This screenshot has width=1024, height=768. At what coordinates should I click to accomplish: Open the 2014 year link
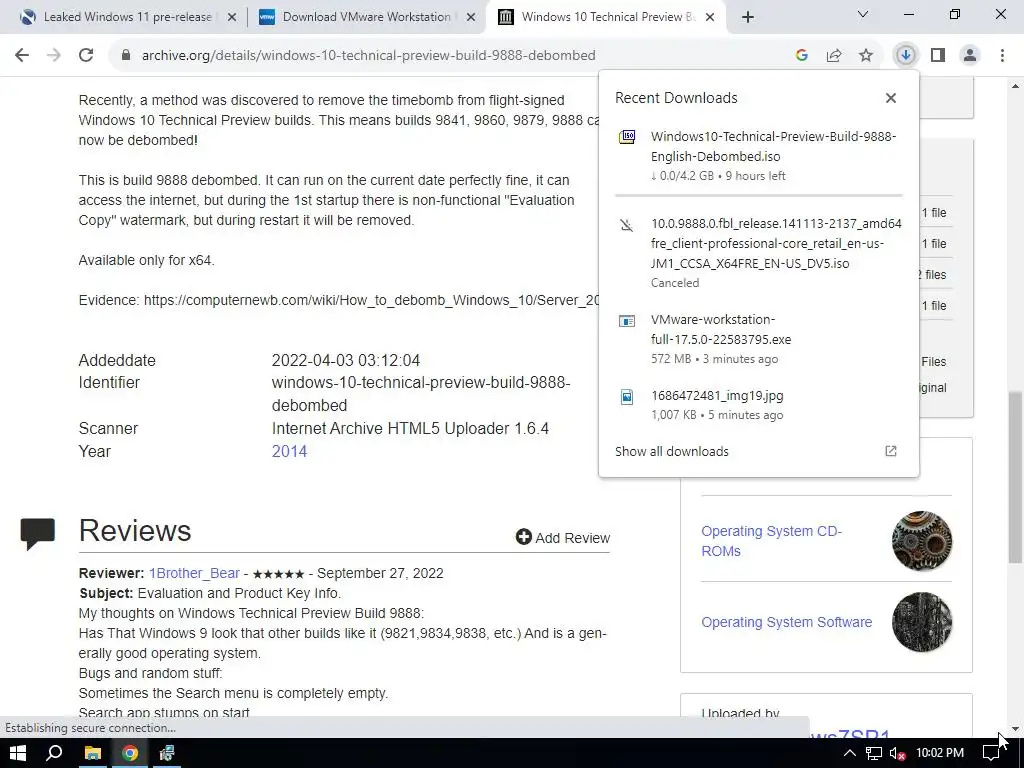289,451
